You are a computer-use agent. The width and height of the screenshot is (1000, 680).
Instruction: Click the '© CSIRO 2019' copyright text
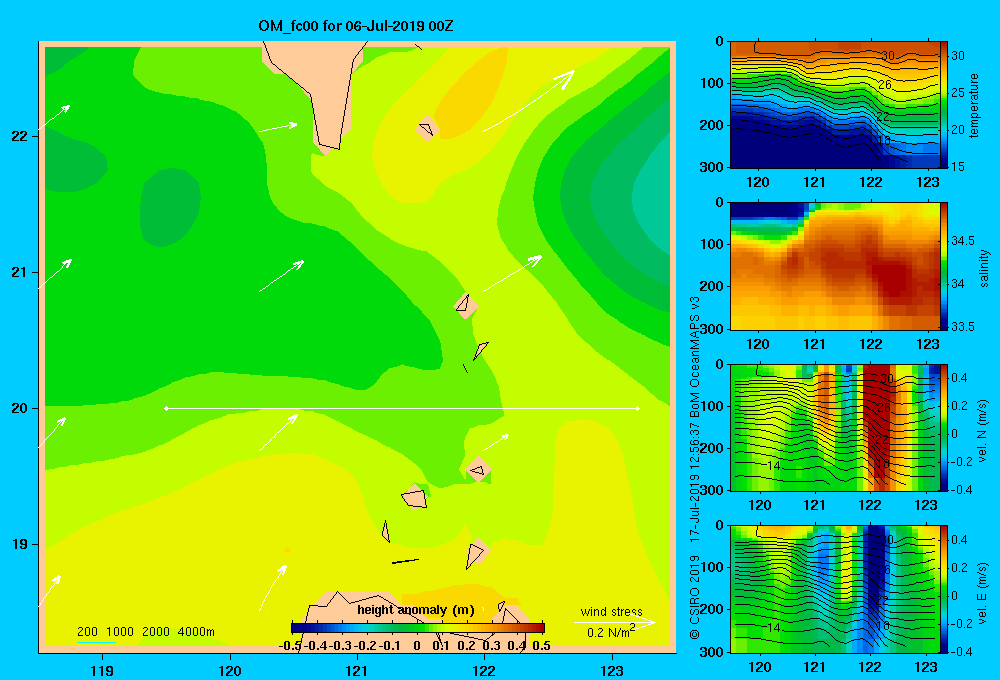(695, 598)
